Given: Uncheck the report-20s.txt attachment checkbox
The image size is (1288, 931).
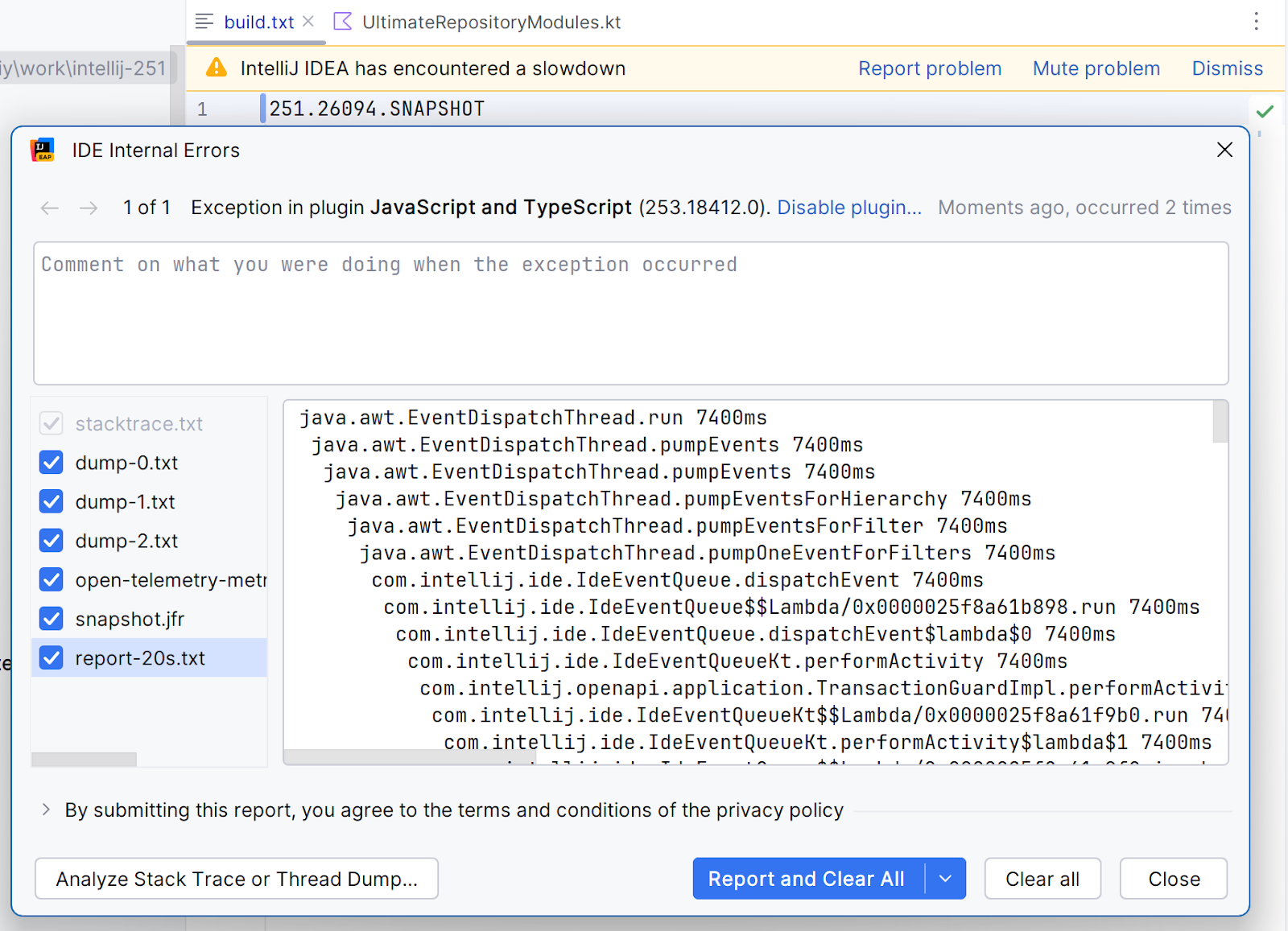Looking at the screenshot, I should click(x=52, y=658).
